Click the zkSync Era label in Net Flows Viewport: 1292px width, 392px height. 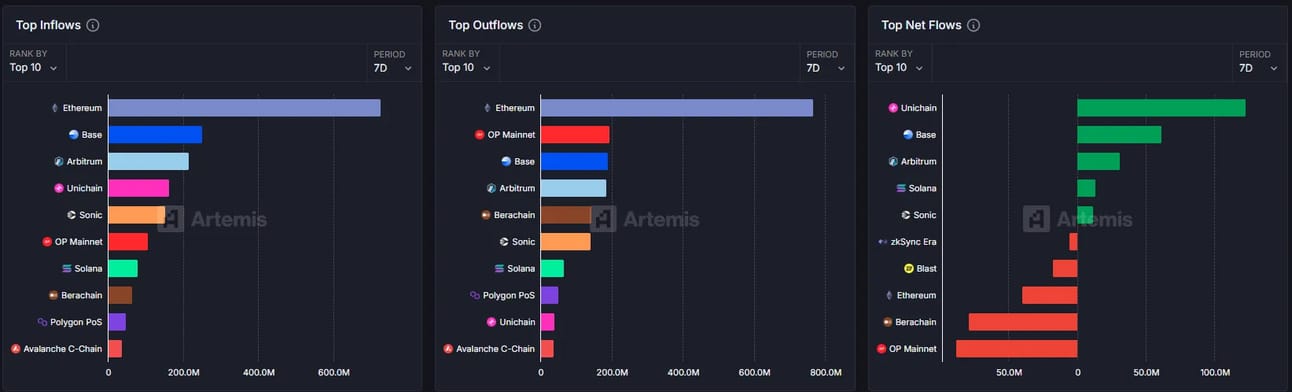[914, 242]
